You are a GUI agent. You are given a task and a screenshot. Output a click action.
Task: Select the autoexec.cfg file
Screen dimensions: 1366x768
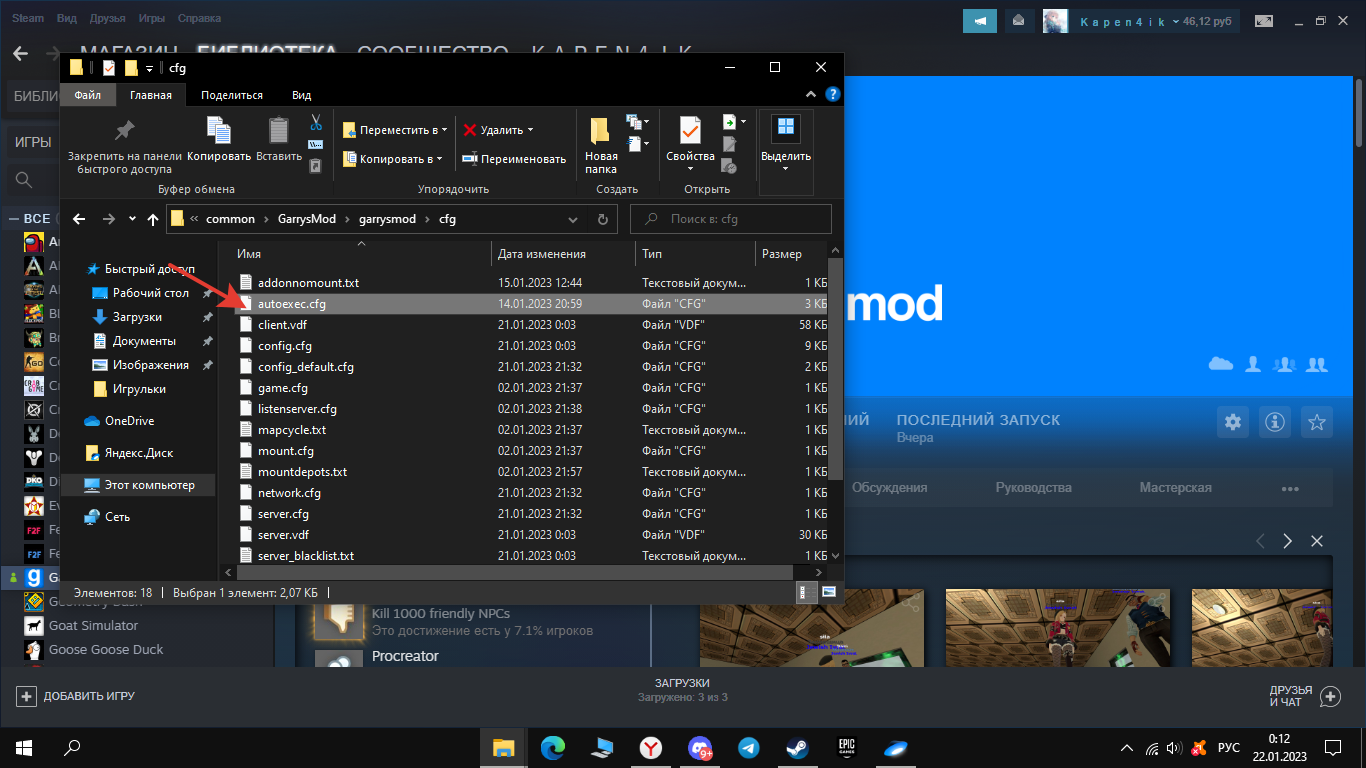(532, 304)
